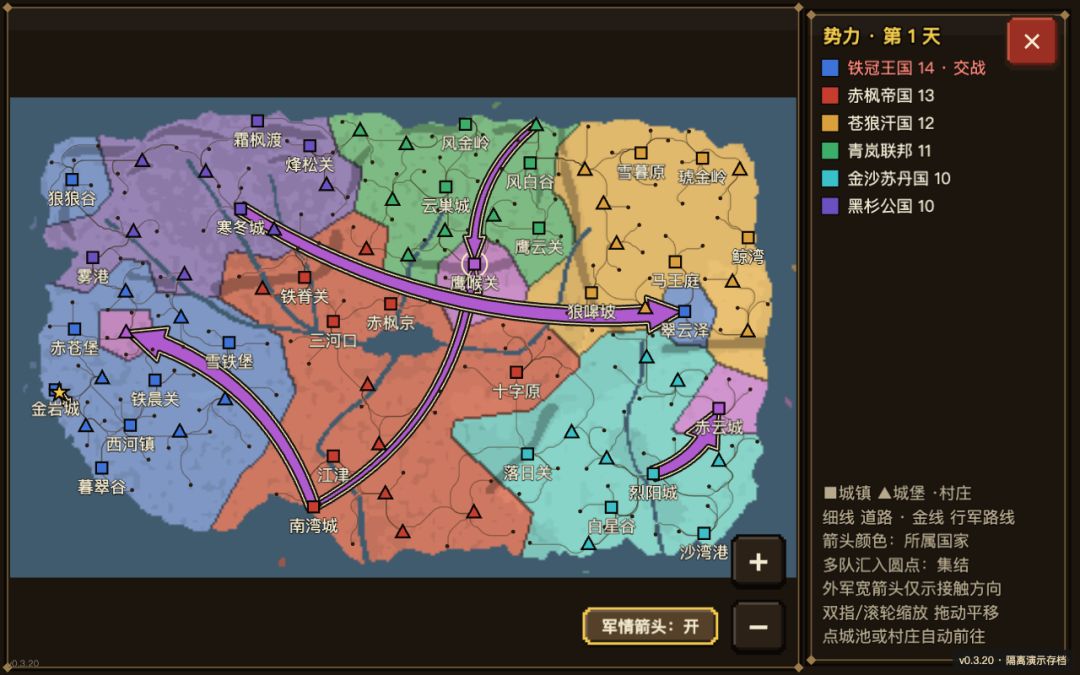Select the 沙湾港 town square marker
Image resolution: width=1080 pixels, height=675 pixels.
click(x=704, y=533)
